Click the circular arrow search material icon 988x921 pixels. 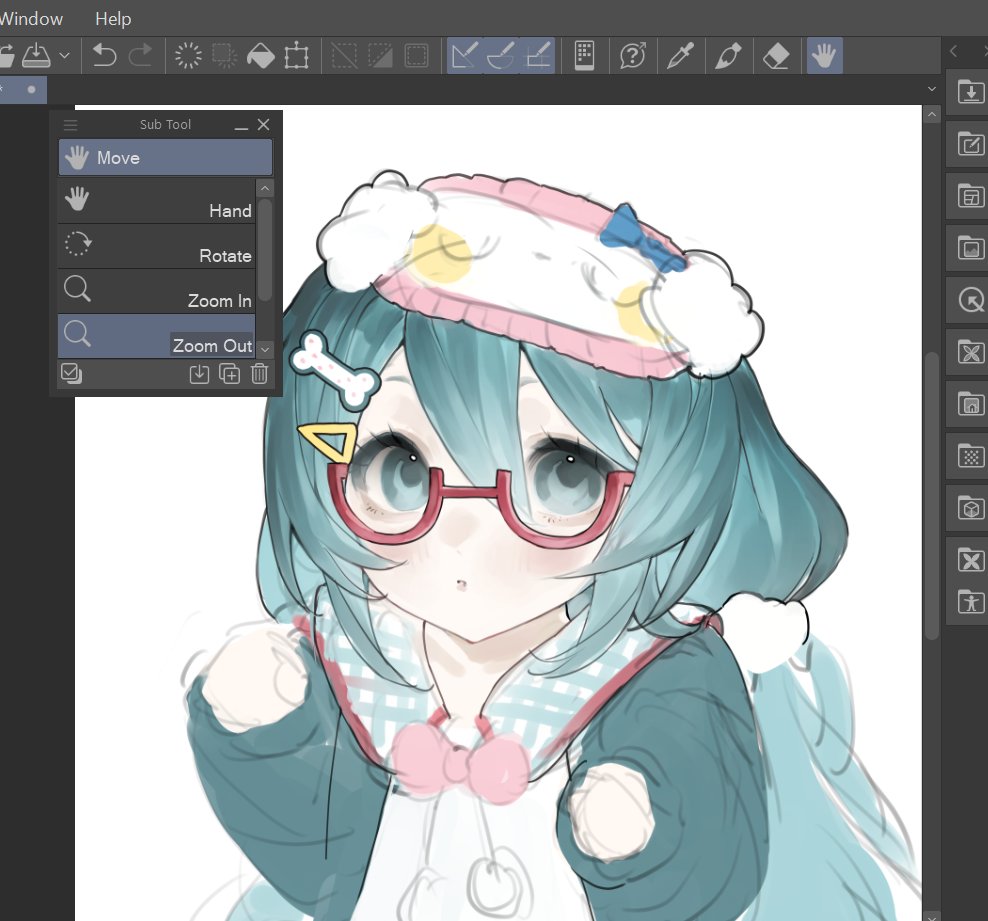(970, 300)
